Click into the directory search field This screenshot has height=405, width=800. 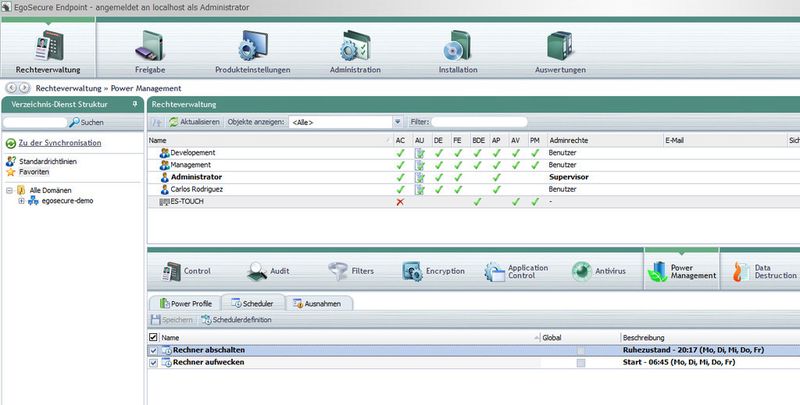(35, 122)
